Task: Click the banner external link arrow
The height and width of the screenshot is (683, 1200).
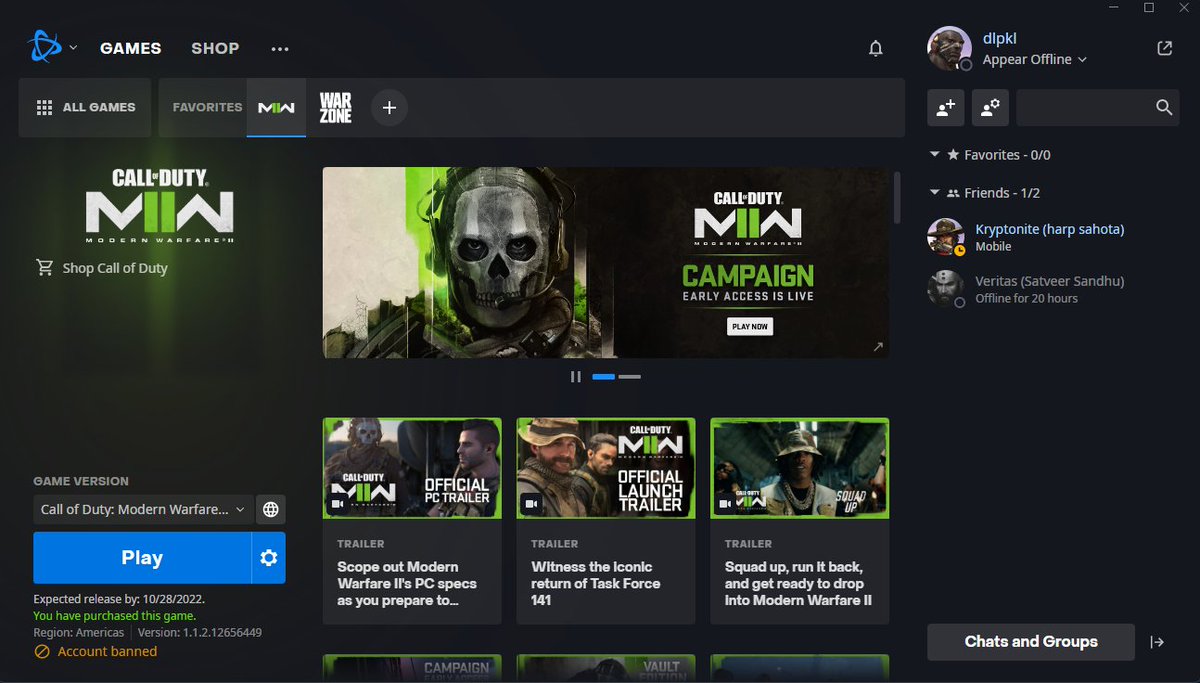Action: coord(878,347)
